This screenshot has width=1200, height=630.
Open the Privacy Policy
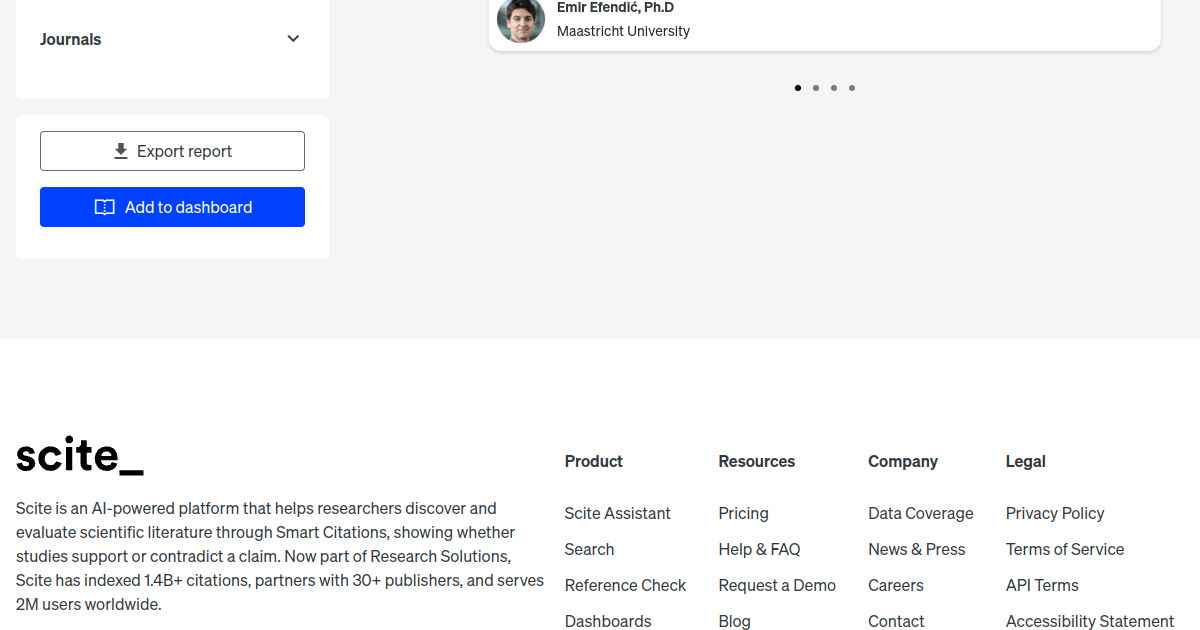point(1055,513)
